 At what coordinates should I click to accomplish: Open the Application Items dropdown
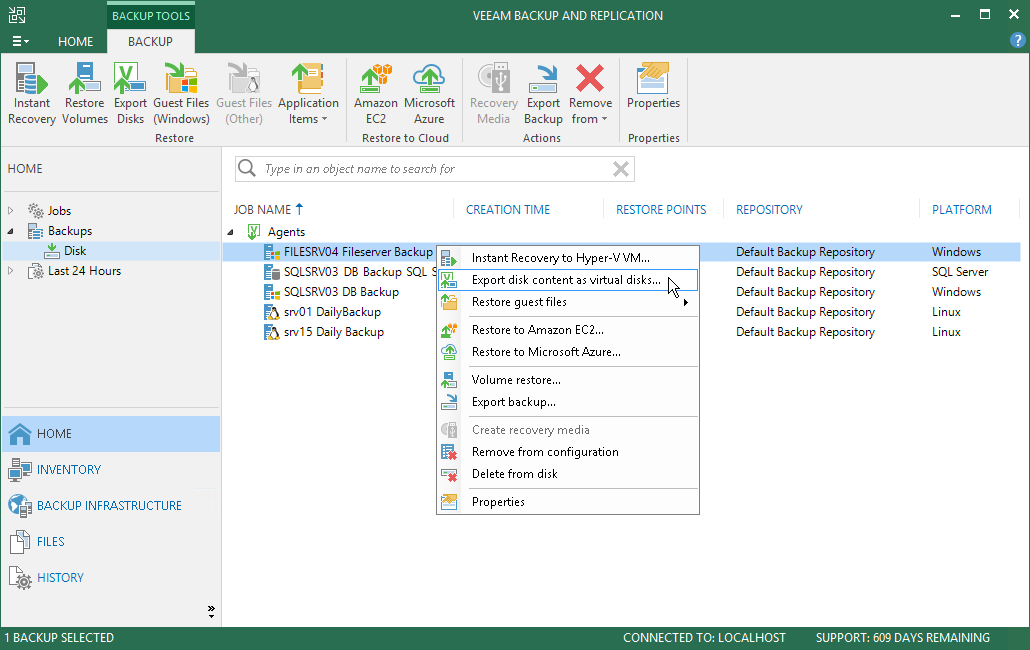point(308,93)
